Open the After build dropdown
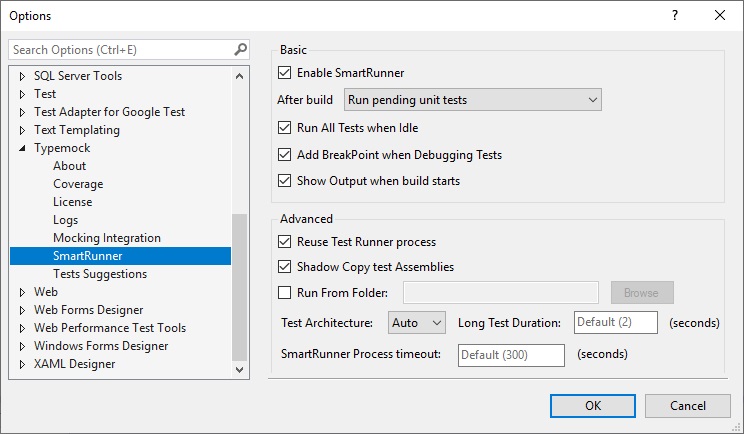This screenshot has height=434, width=744. pos(472,100)
